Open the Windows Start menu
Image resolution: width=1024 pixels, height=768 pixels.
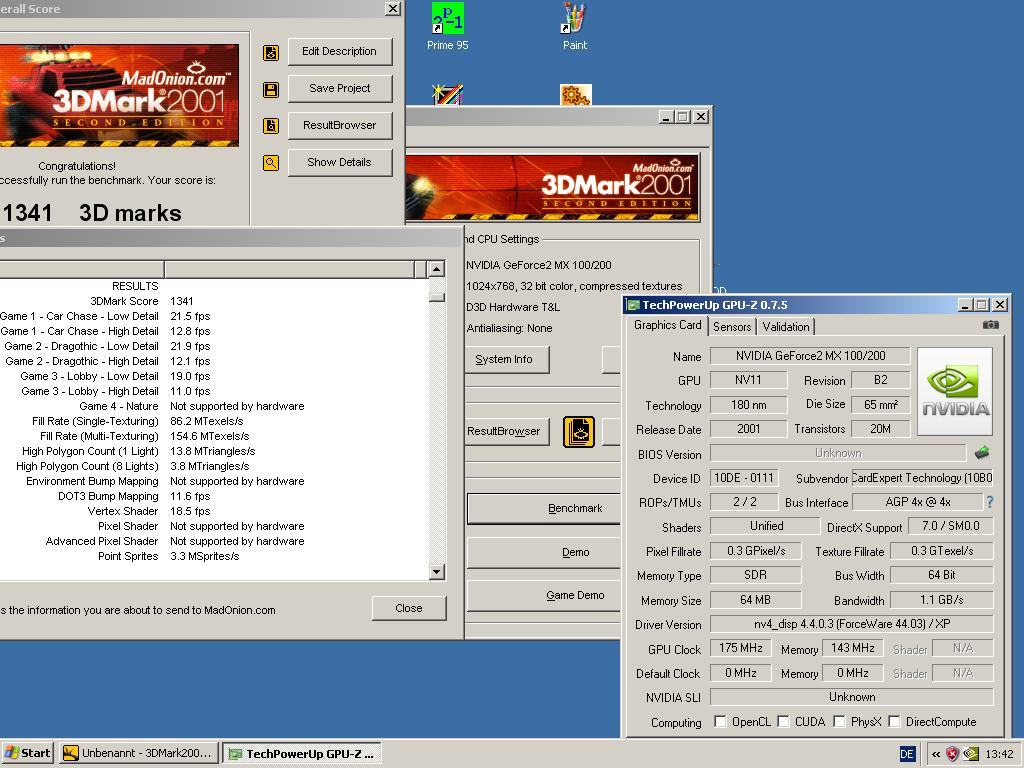point(27,754)
